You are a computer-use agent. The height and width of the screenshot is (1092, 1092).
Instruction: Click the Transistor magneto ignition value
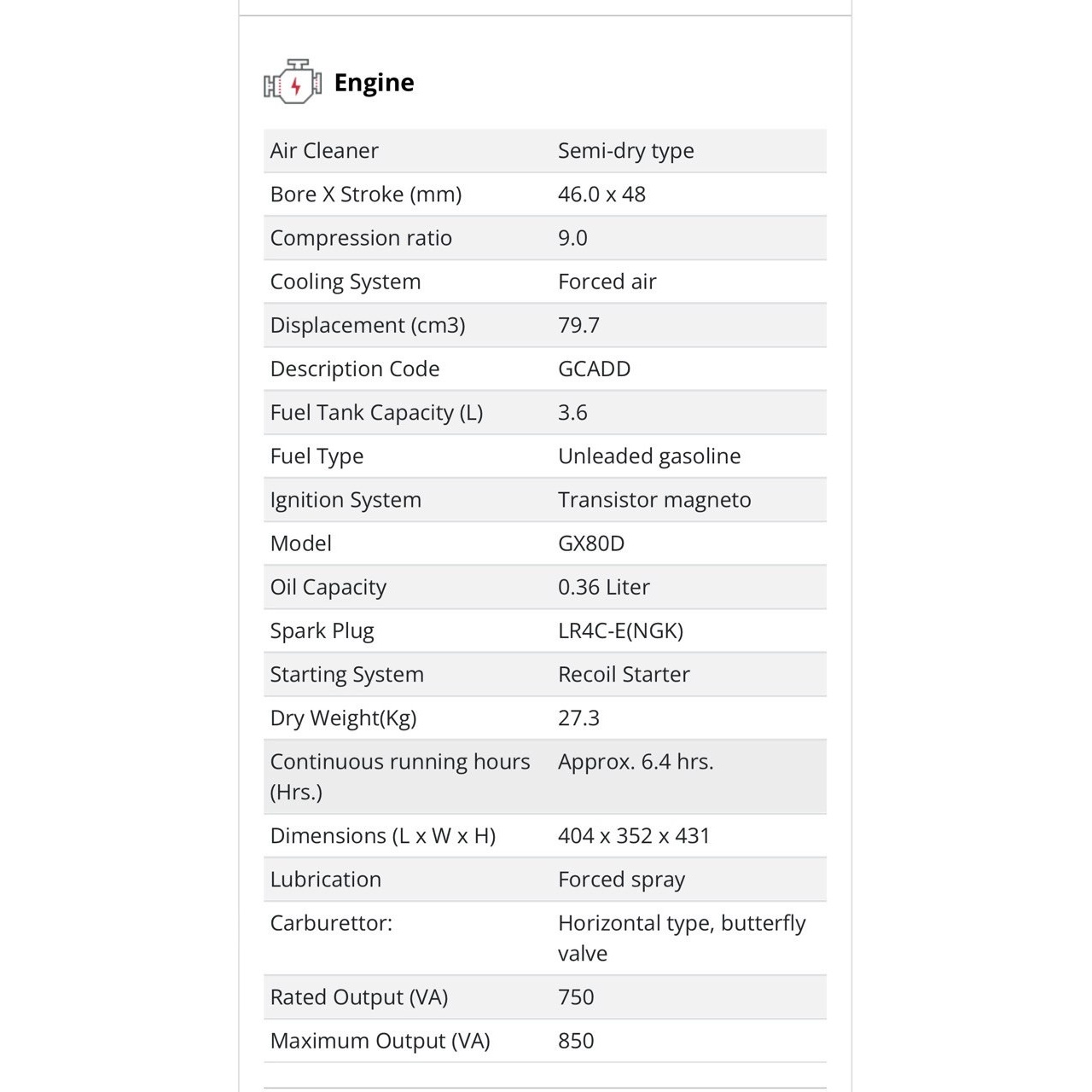click(x=654, y=500)
